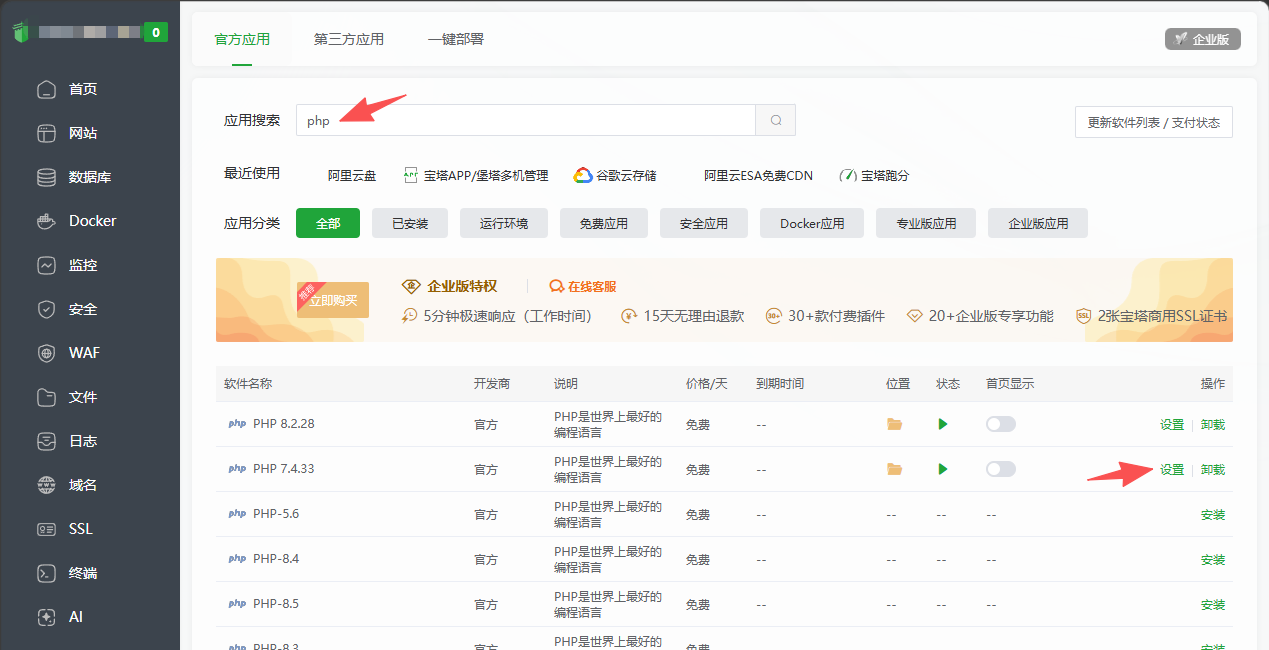Viewport: 1269px width, 650px height.
Task: Click PHP-8.4 software name
Action: [x=276, y=559]
